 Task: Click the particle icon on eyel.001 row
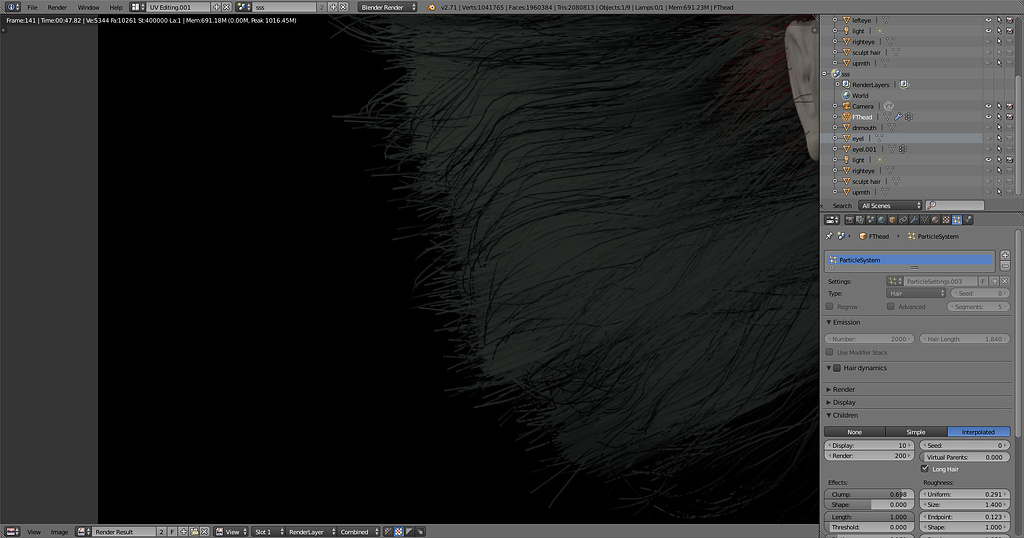coord(903,149)
